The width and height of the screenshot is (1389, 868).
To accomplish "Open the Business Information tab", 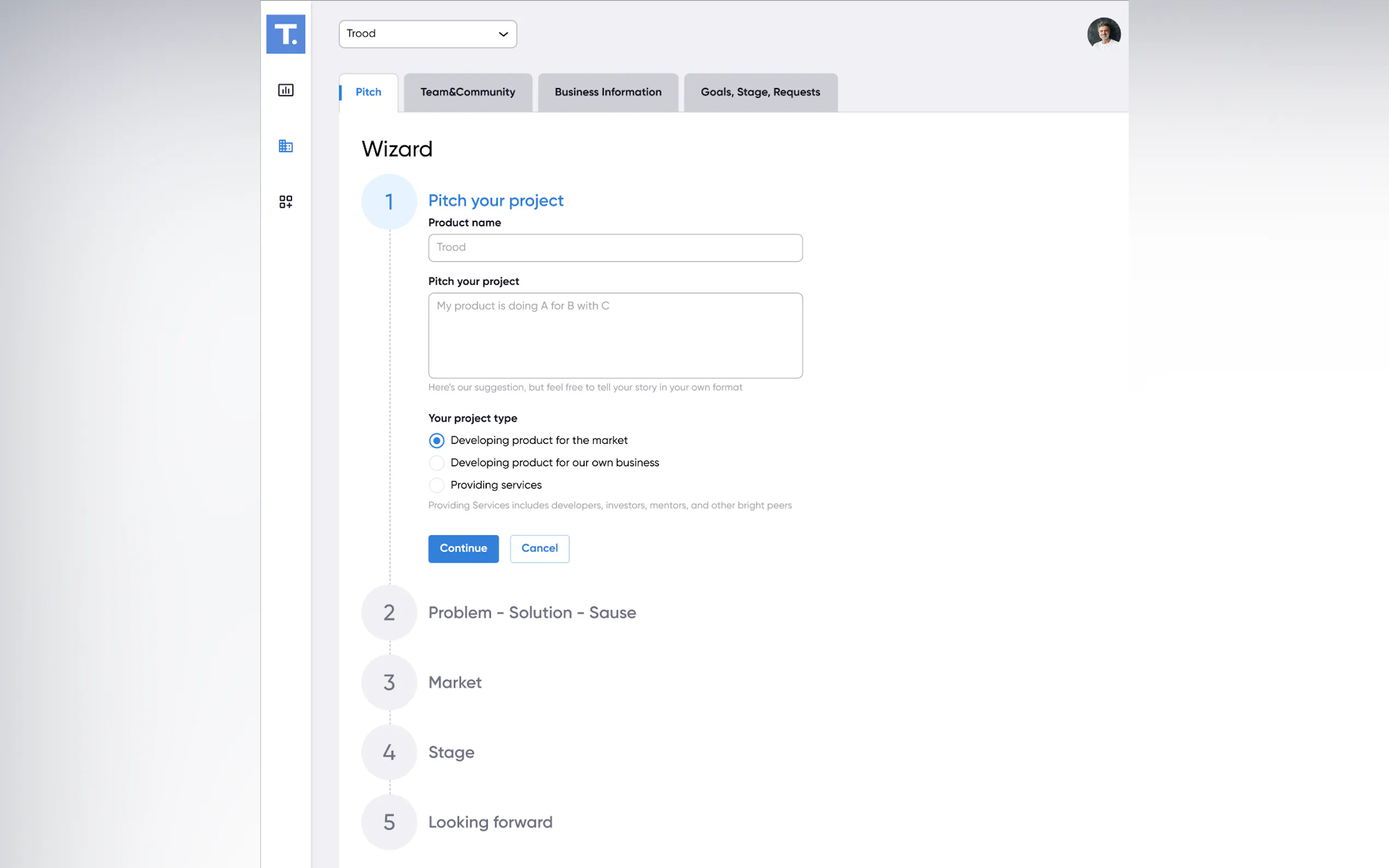I will (608, 92).
